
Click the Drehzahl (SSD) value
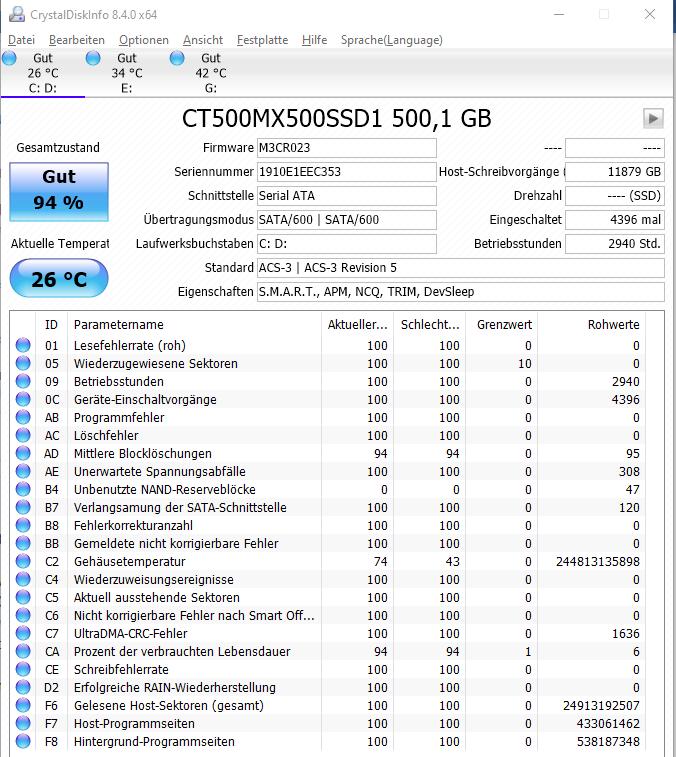(x=615, y=196)
